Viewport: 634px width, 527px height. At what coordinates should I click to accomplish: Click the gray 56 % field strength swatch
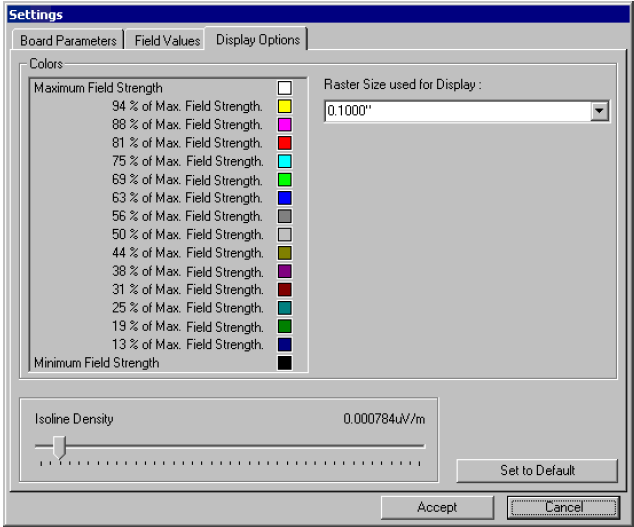pyautogui.click(x=285, y=216)
